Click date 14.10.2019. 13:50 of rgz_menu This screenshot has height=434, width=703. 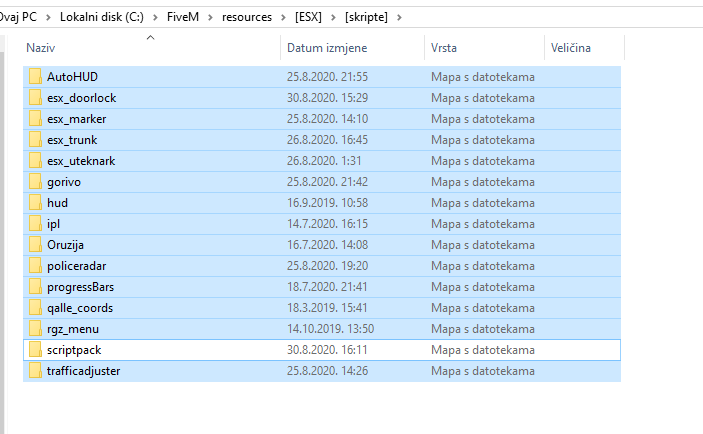coord(330,329)
